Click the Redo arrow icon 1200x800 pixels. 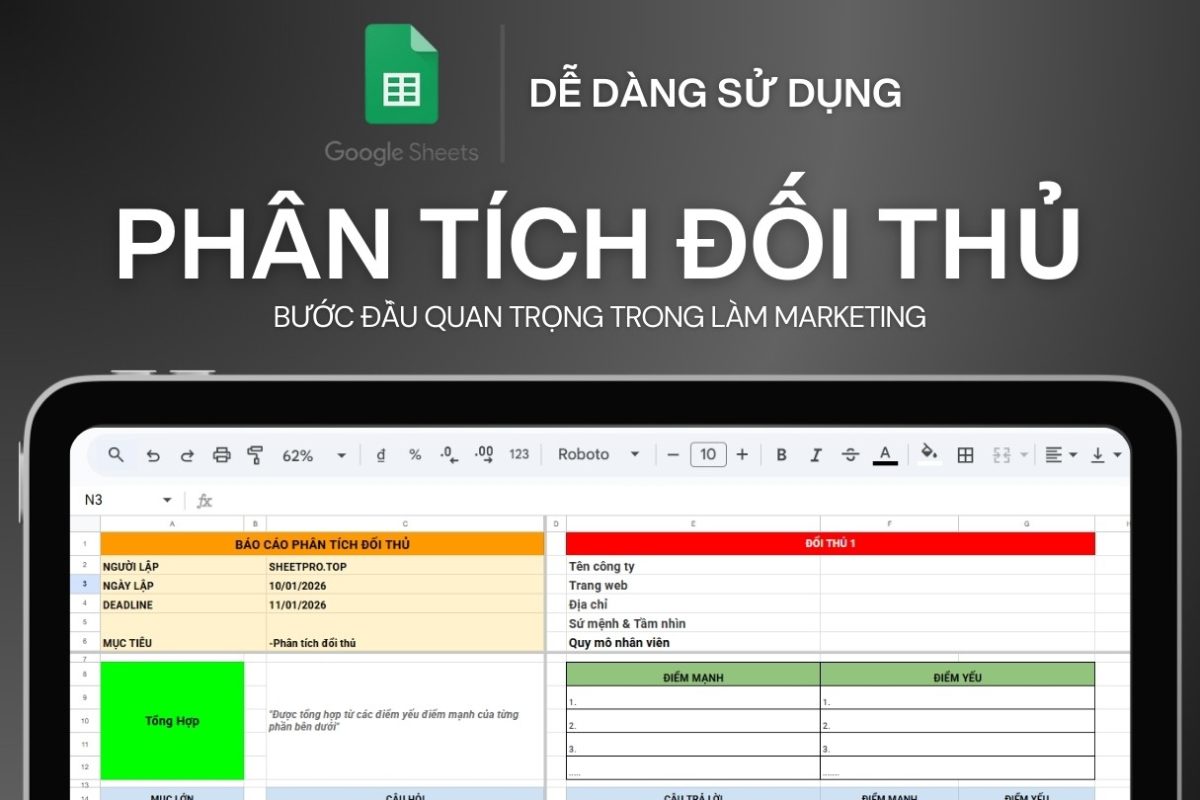187,455
